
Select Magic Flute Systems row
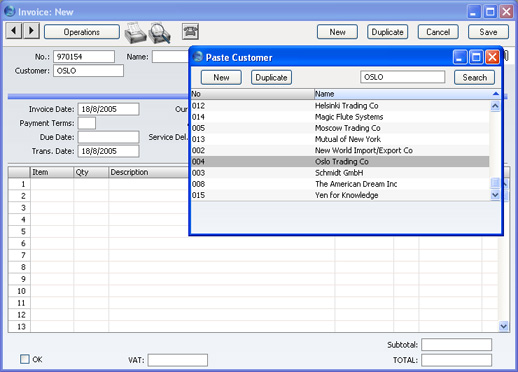(x=340, y=117)
